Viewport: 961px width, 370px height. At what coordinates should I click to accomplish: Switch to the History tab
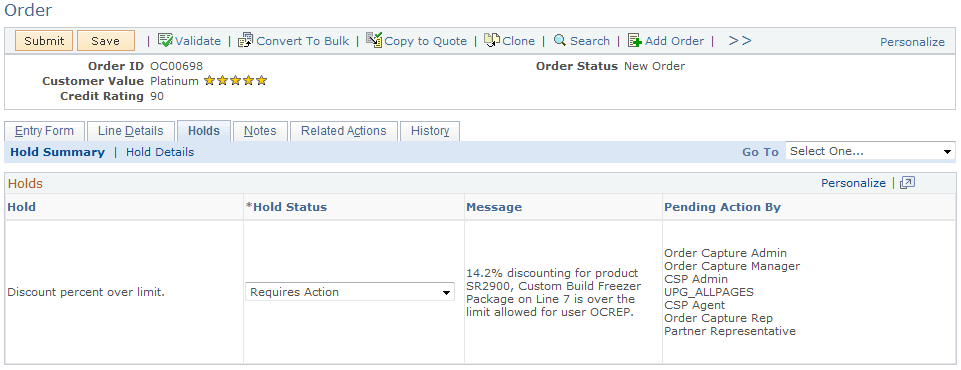coord(430,131)
